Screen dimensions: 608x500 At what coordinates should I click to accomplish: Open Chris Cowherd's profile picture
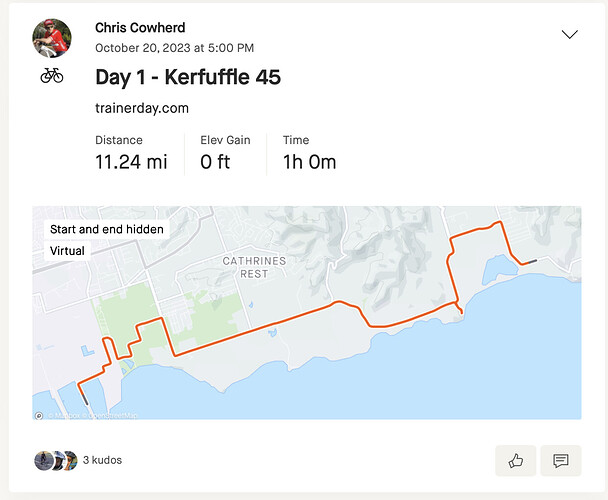(52, 38)
